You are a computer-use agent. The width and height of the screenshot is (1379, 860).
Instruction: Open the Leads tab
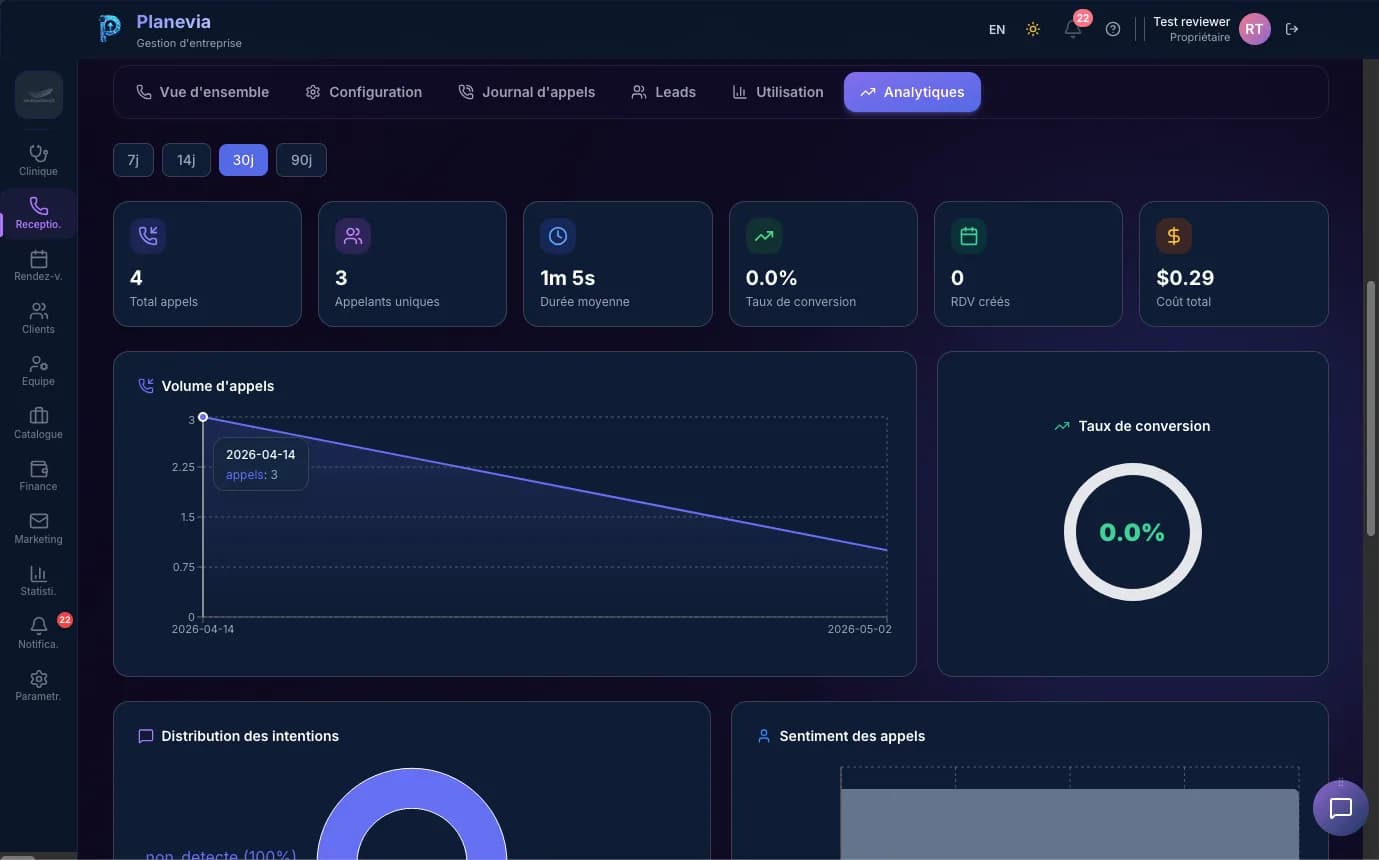pos(663,92)
